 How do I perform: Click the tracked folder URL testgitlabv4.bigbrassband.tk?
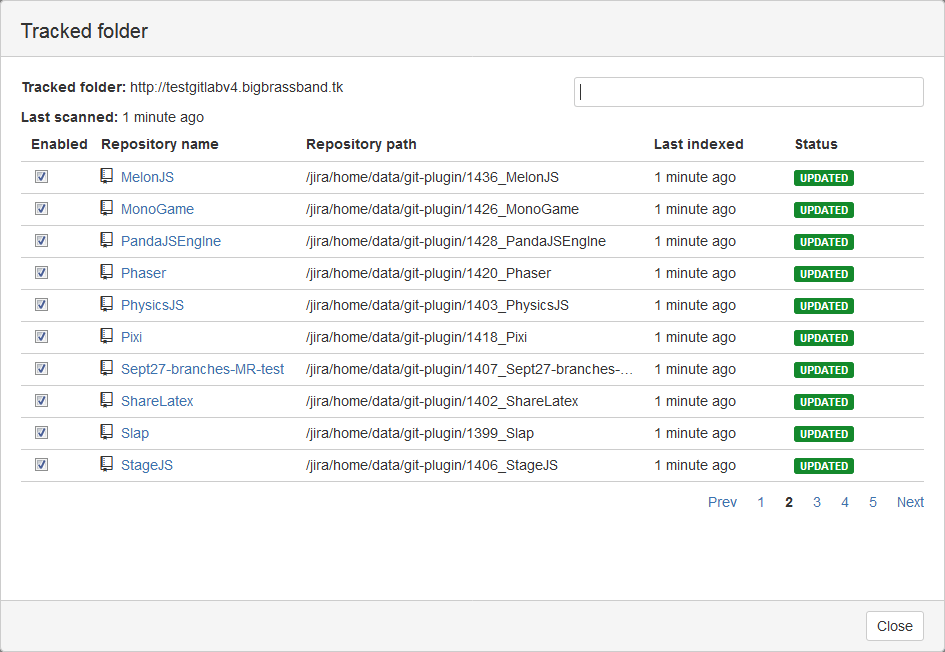[236, 87]
